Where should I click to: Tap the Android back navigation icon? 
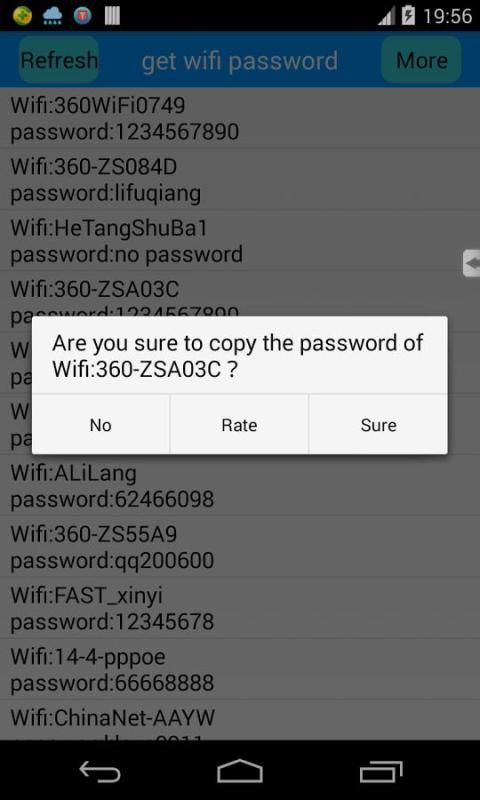click(x=100, y=771)
